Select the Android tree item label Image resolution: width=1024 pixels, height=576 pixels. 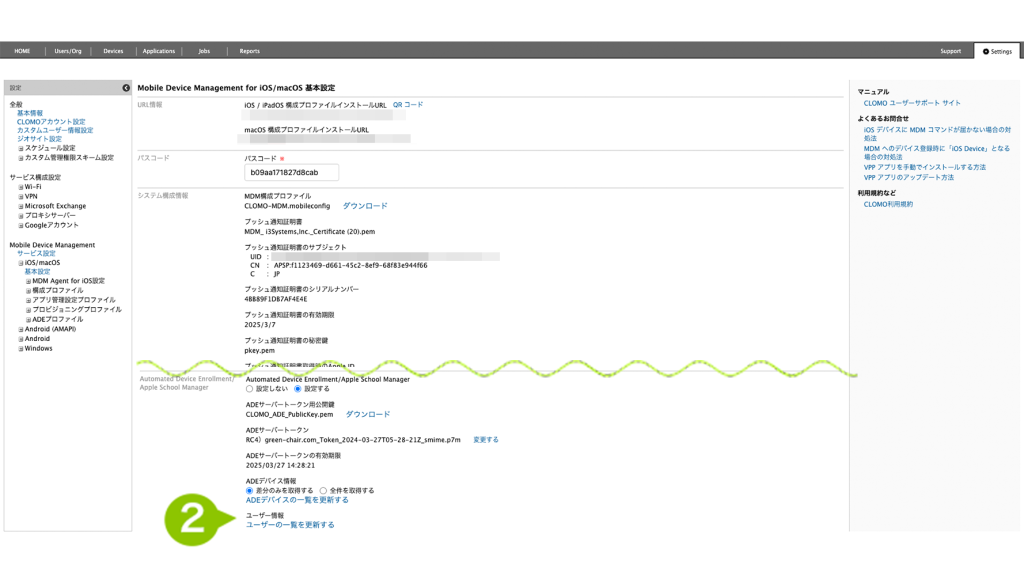(x=37, y=339)
